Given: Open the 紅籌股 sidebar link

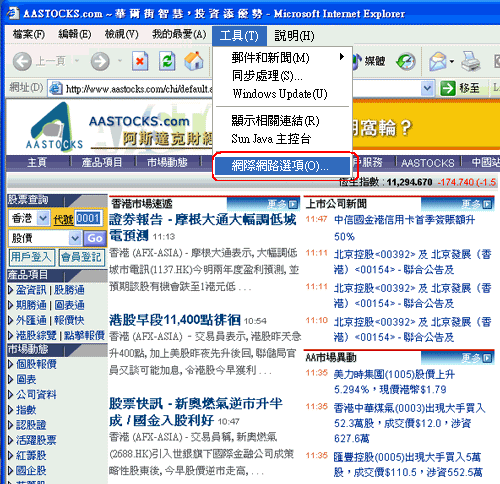Looking at the screenshot, I should [31, 456].
